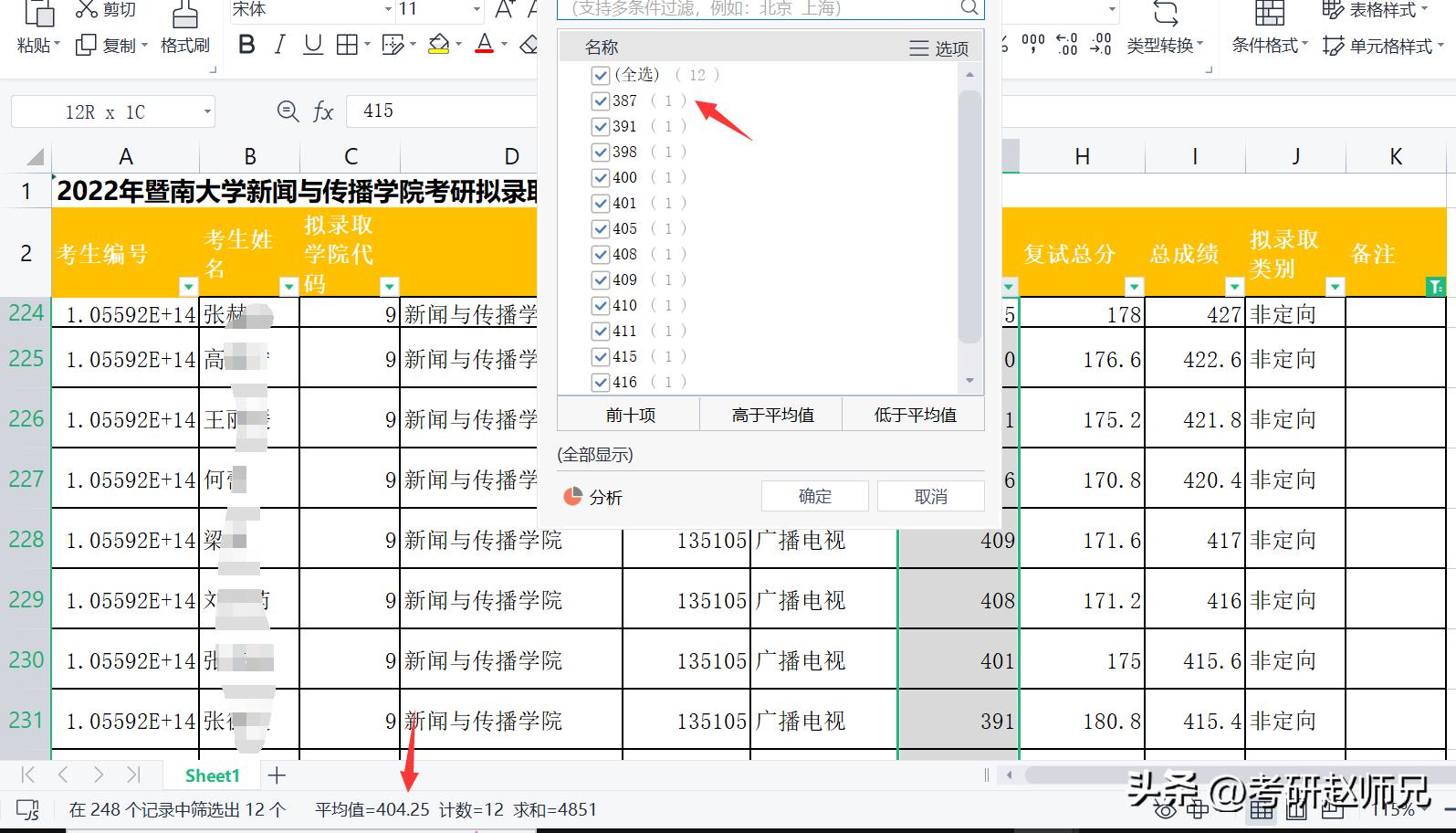Image resolution: width=1456 pixels, height=833 pixels.
Task: Toggle the Select All (全选) checkbox
Action: pyautogui.click(x=600, y=75)
